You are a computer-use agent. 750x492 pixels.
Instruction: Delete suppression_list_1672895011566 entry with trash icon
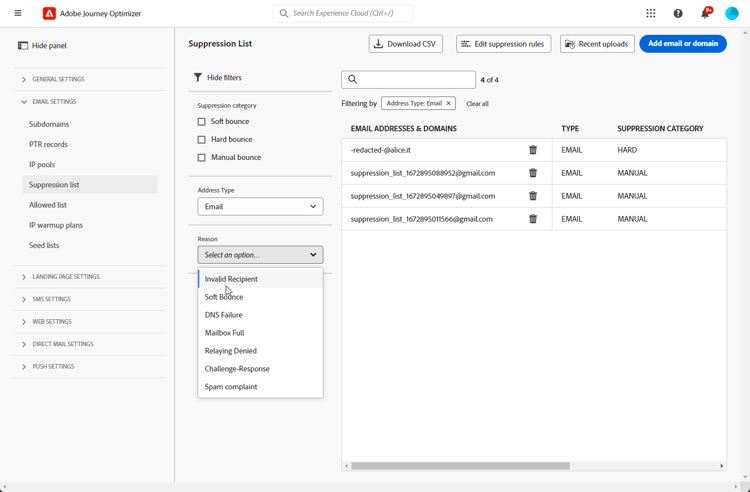coord(533,219)
